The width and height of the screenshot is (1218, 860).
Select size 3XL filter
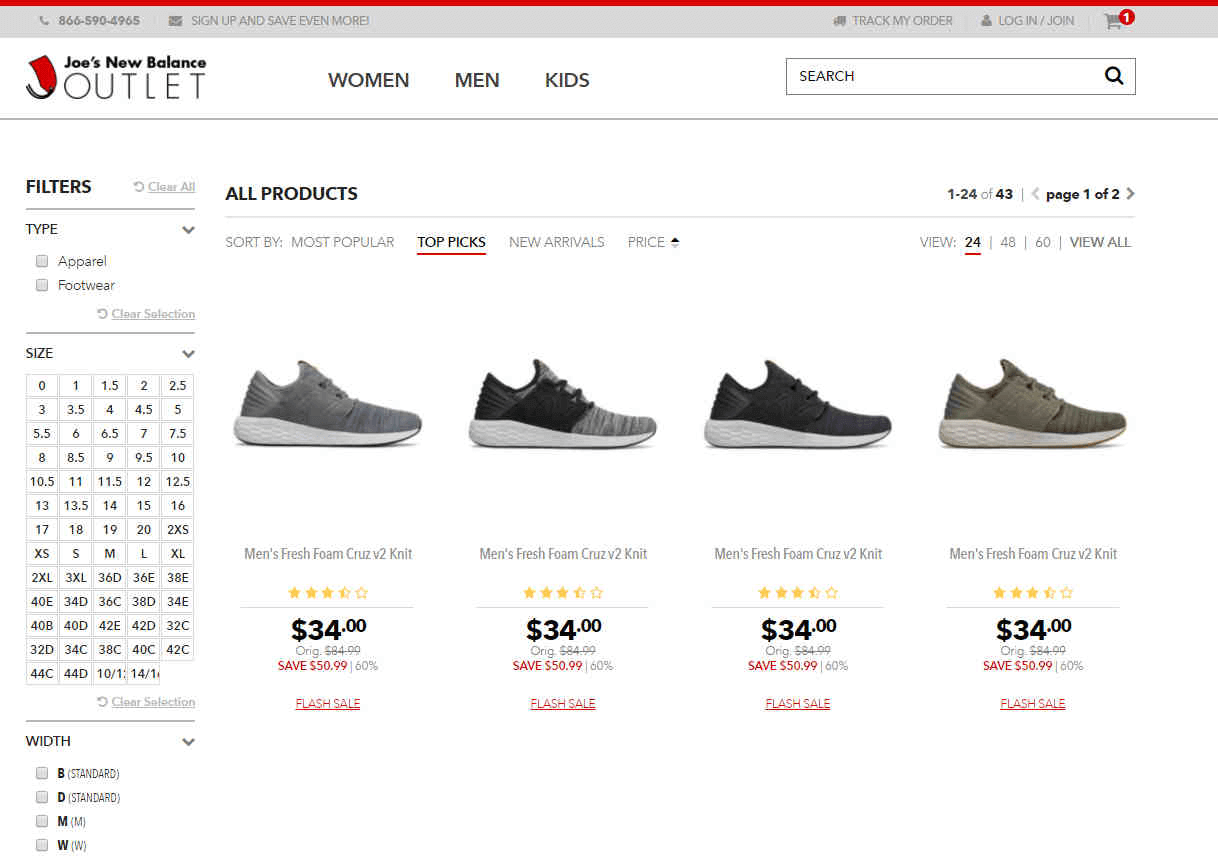[x=76, y=577]
